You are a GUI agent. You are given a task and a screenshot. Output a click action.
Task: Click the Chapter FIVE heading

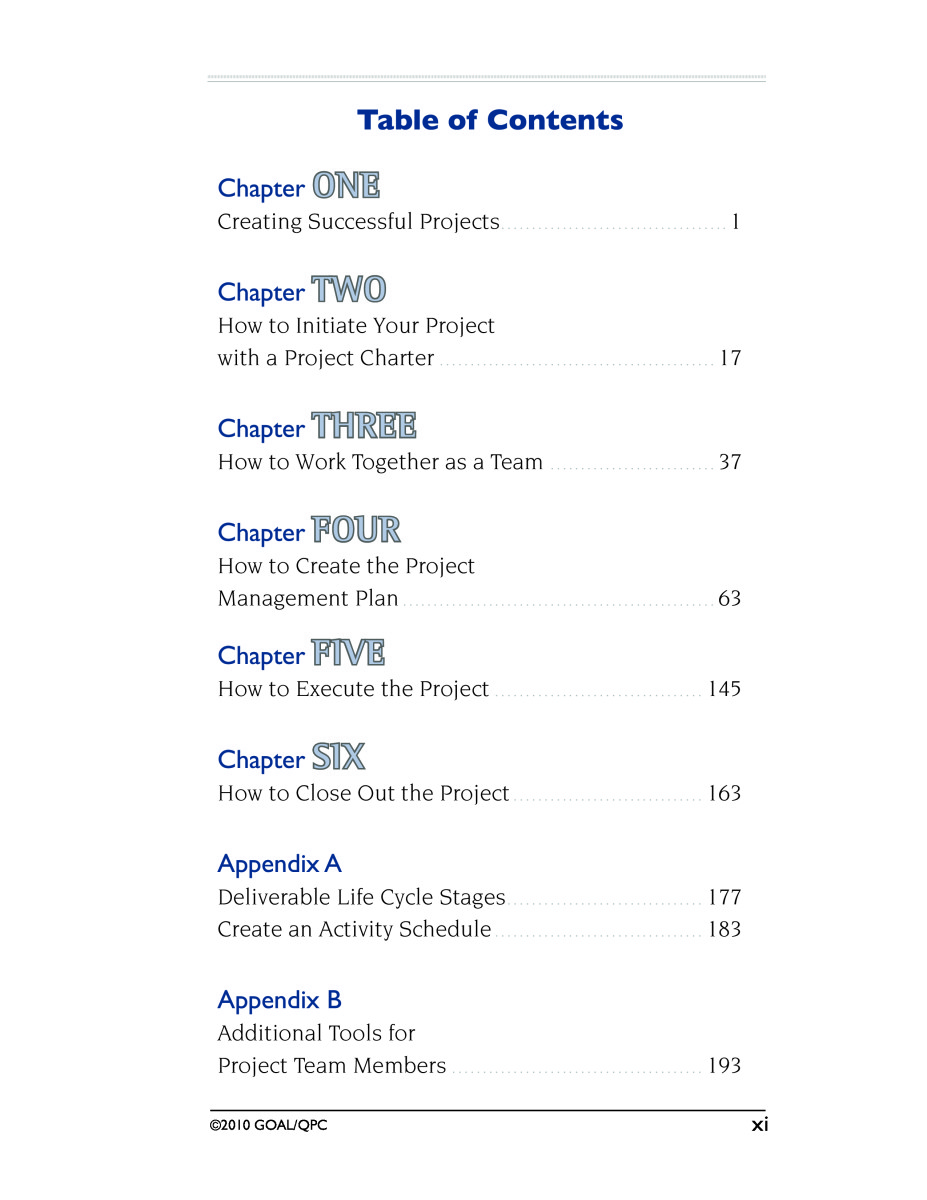(x=301, y=654)
